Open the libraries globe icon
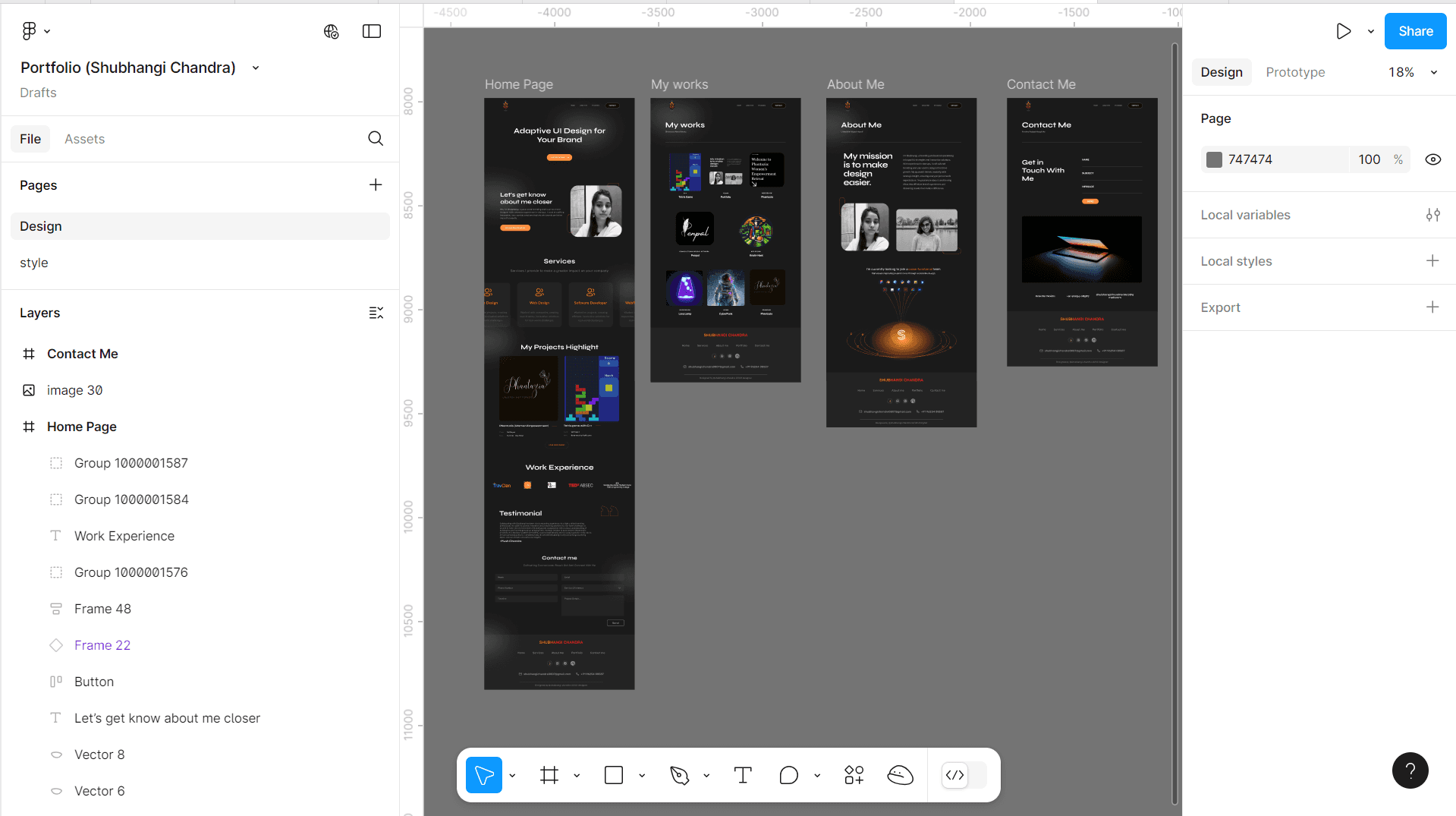 [x=331, y=31]
